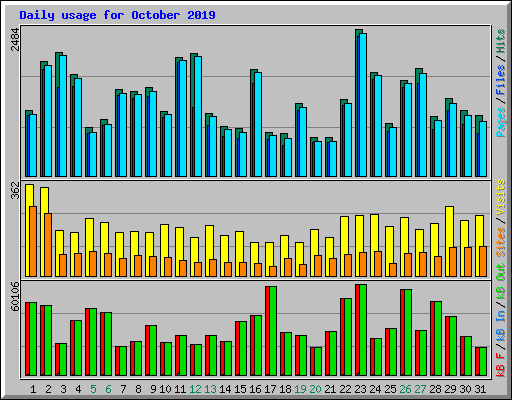
Task: Click day 9 on the x-axis
Action: 153,389
